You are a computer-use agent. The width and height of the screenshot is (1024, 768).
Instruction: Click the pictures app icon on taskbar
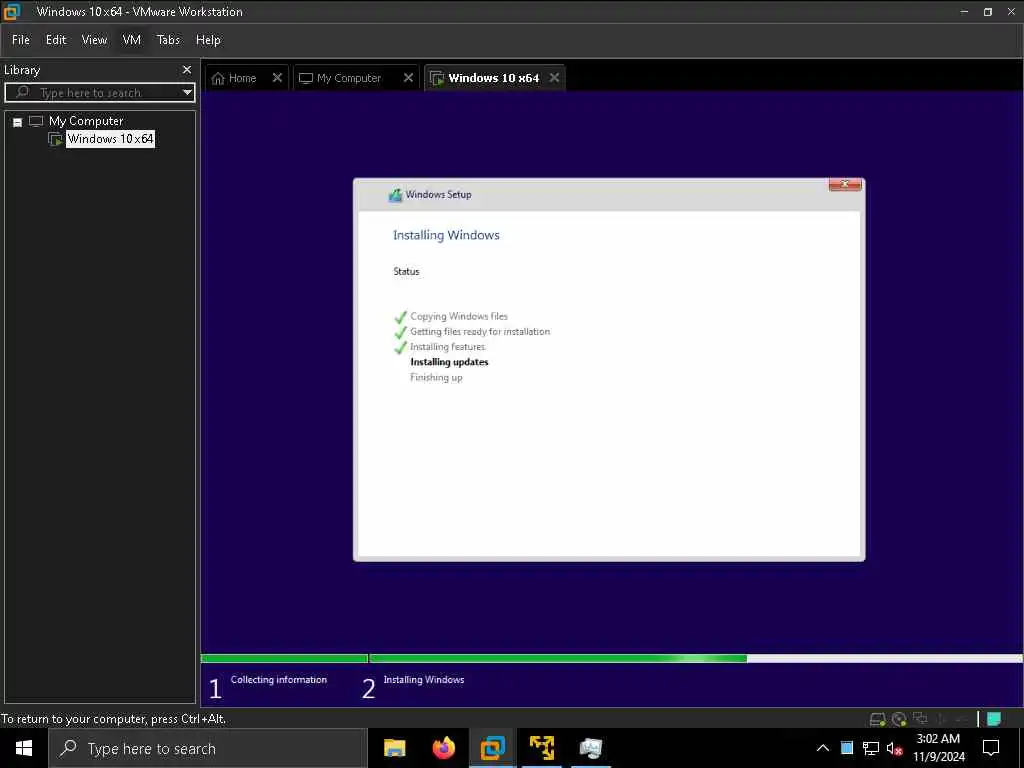point(590,748)
